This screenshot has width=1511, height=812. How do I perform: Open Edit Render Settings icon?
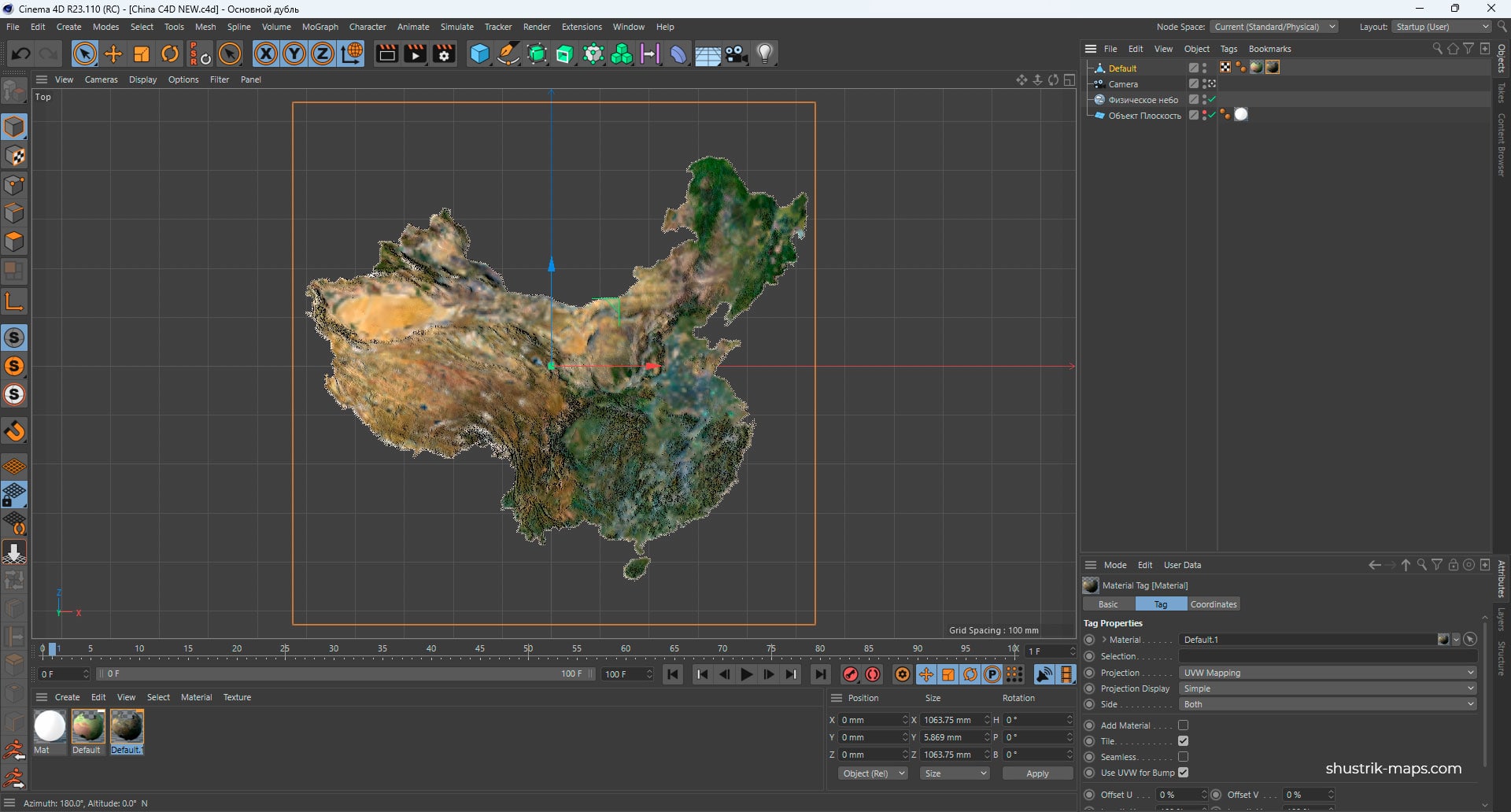pos(444,54)
